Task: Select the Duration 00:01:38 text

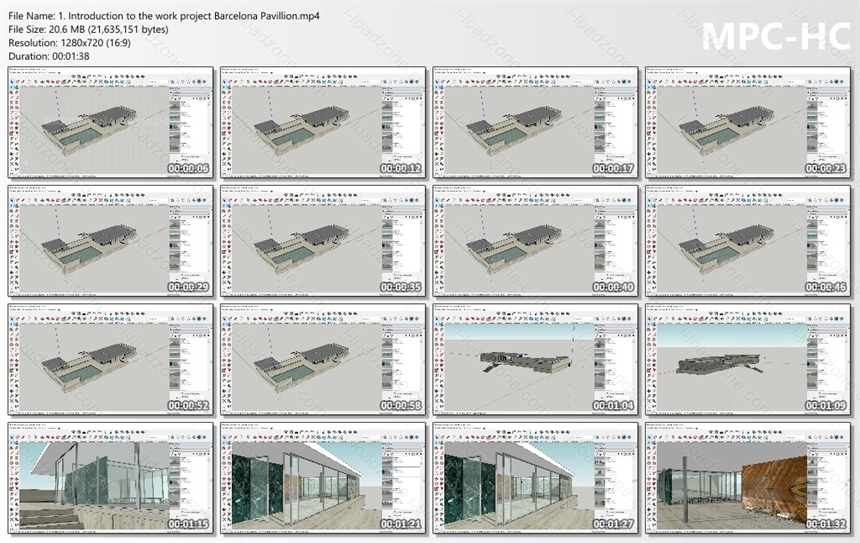Action: tap(49, 55)
